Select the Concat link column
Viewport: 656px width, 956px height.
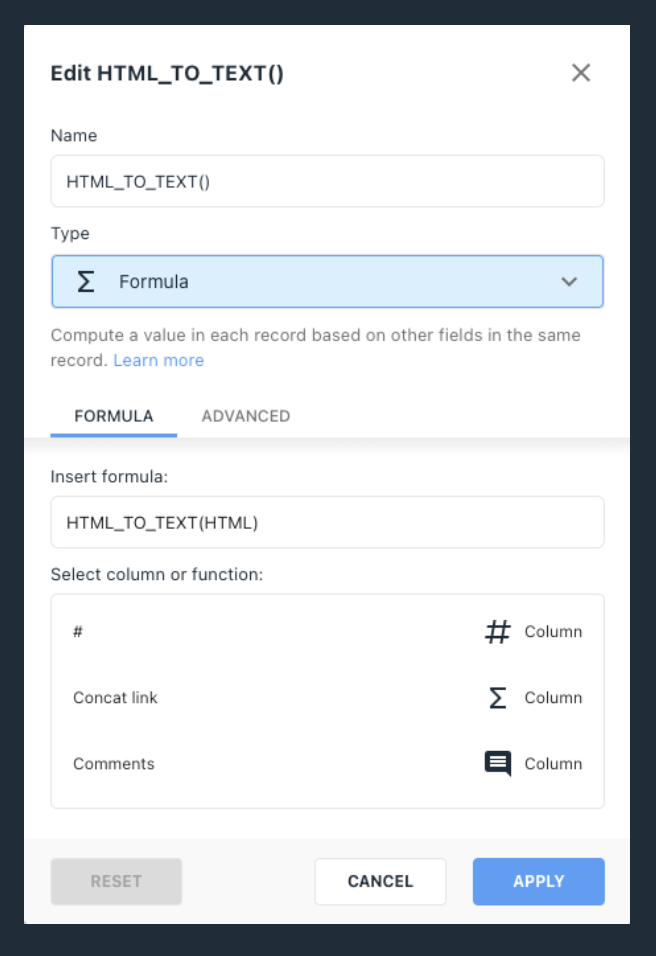(327, 697)
